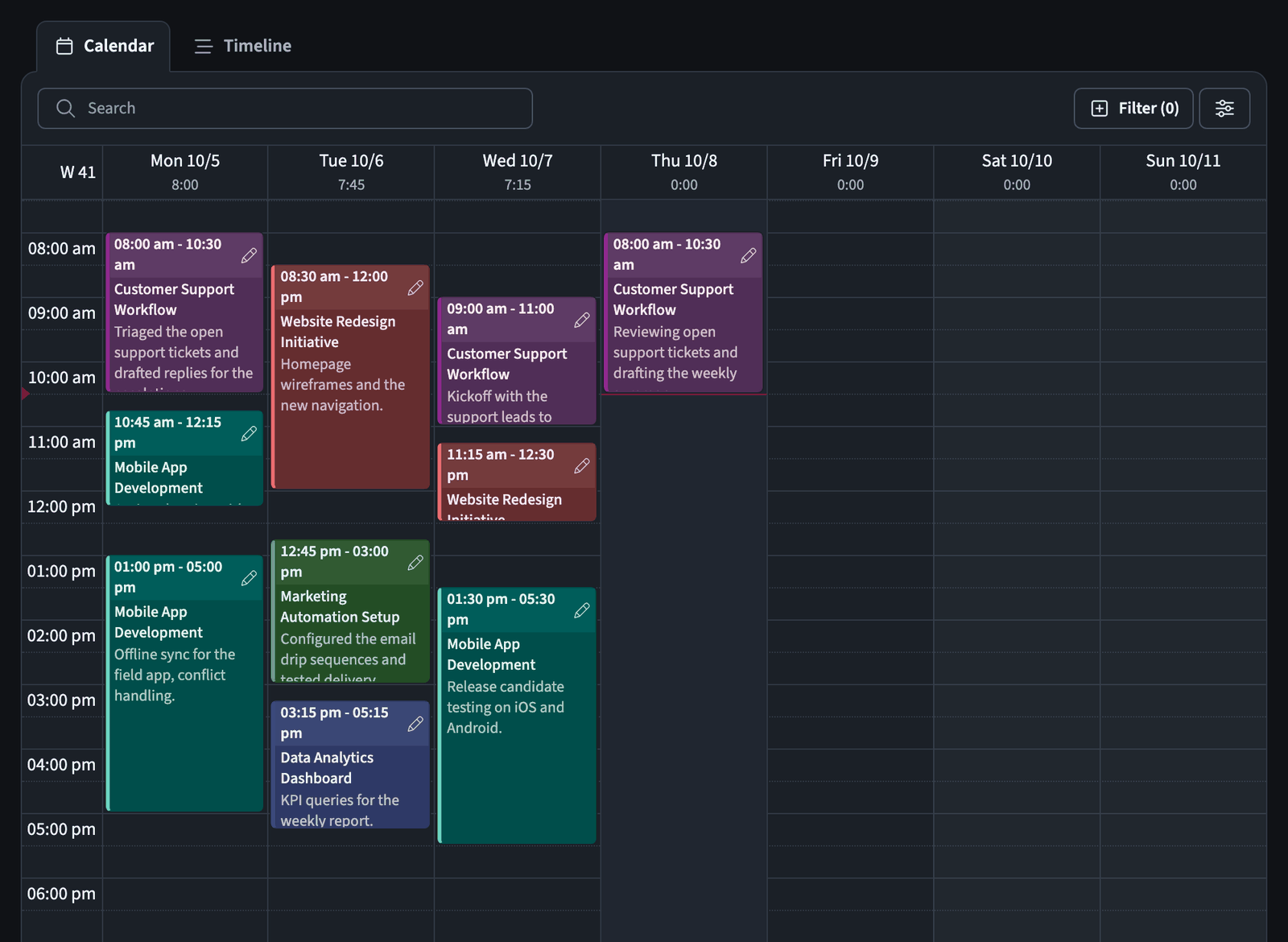Edit Monday 01:00 pm Mobile App entry pencil
The width and height of the screenshot is (1288, 942).
[249, 578]
